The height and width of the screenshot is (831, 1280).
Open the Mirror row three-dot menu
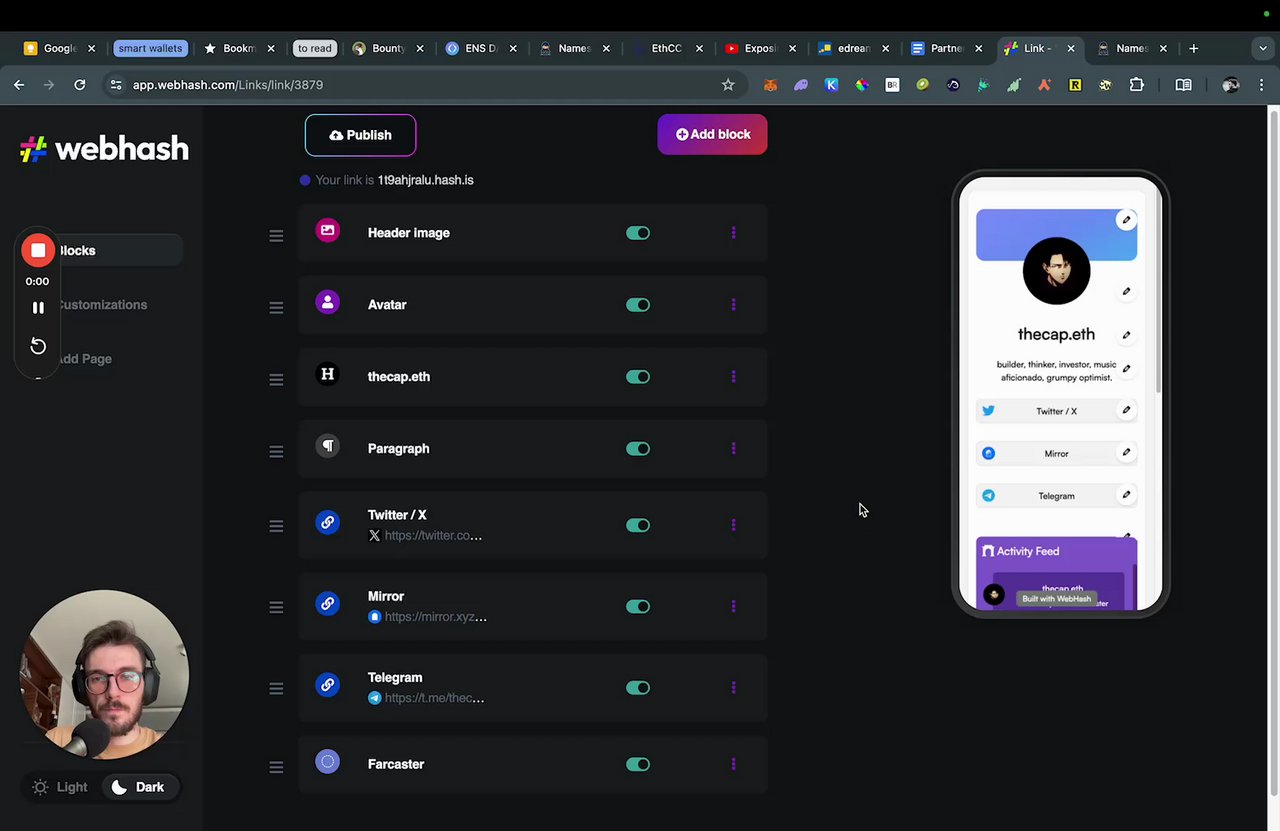coord(733,606)
